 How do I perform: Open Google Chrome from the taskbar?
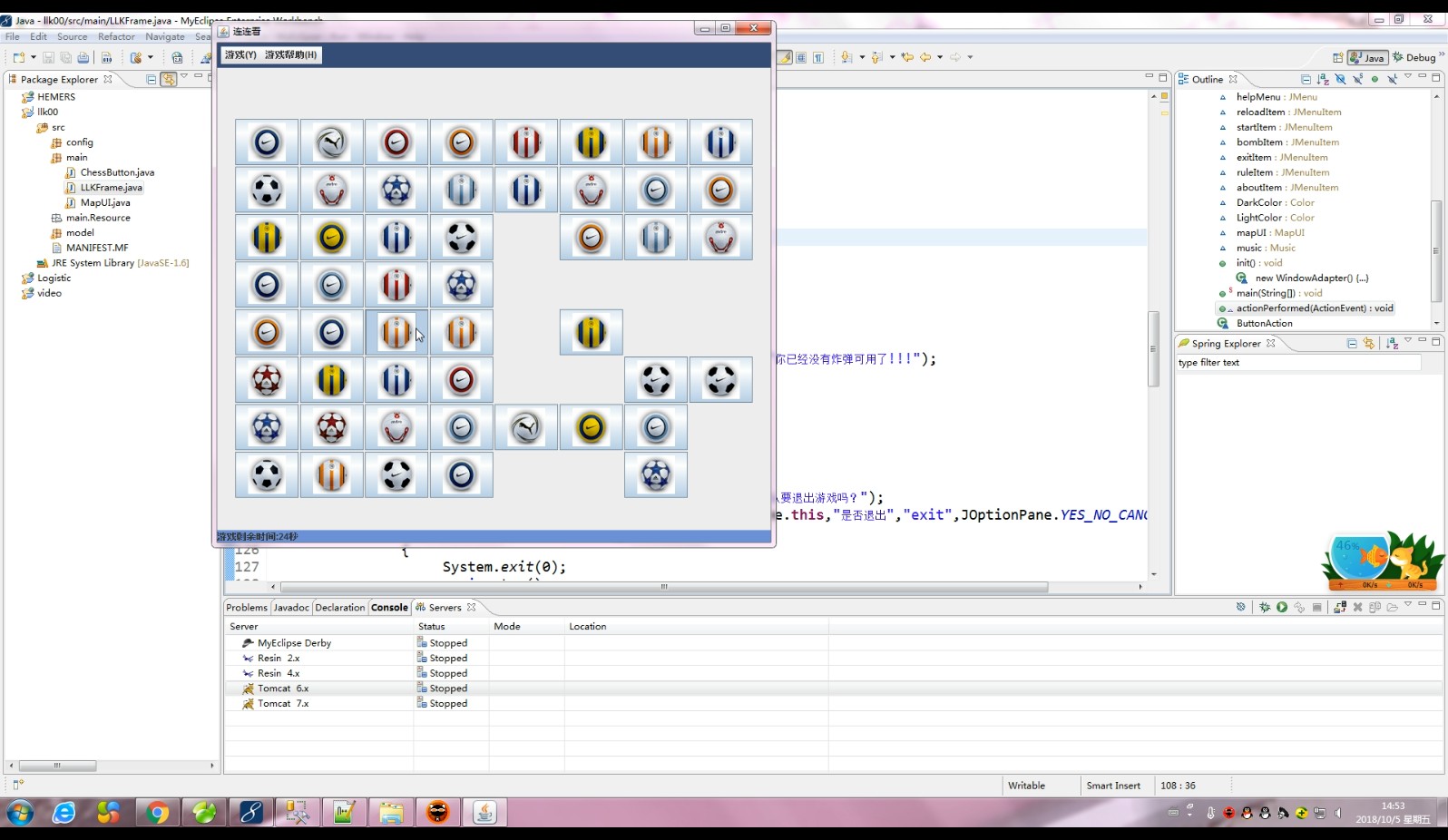[x=157, y=813]
